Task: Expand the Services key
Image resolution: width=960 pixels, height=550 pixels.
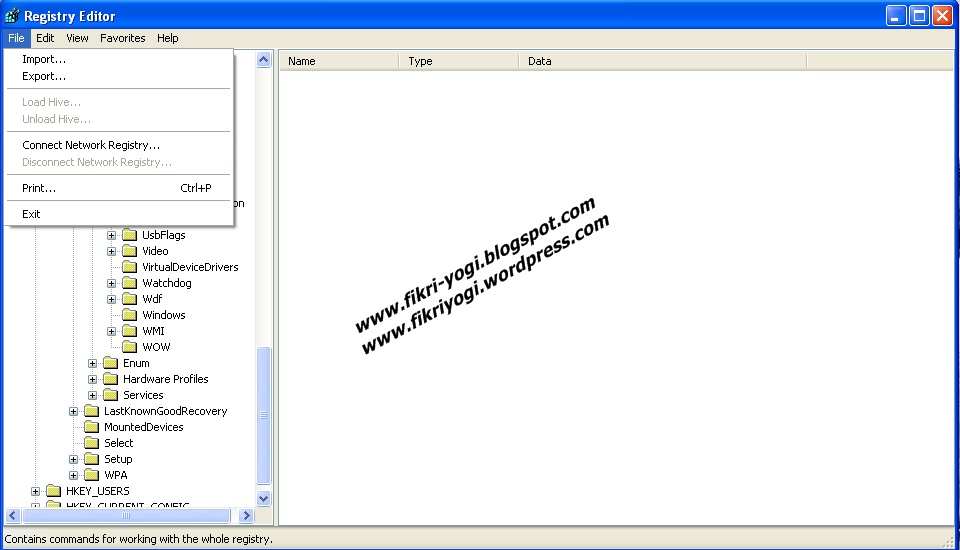Action: point(92,395)
